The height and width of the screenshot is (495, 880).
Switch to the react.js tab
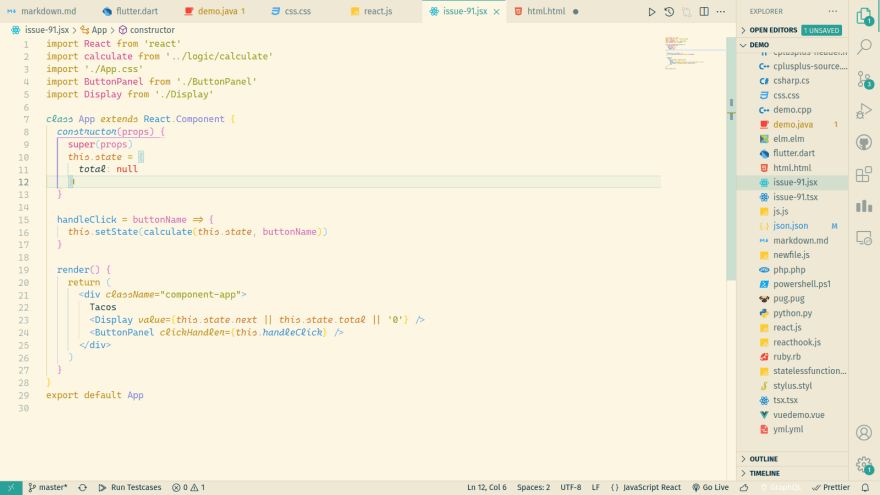(372, 11)
